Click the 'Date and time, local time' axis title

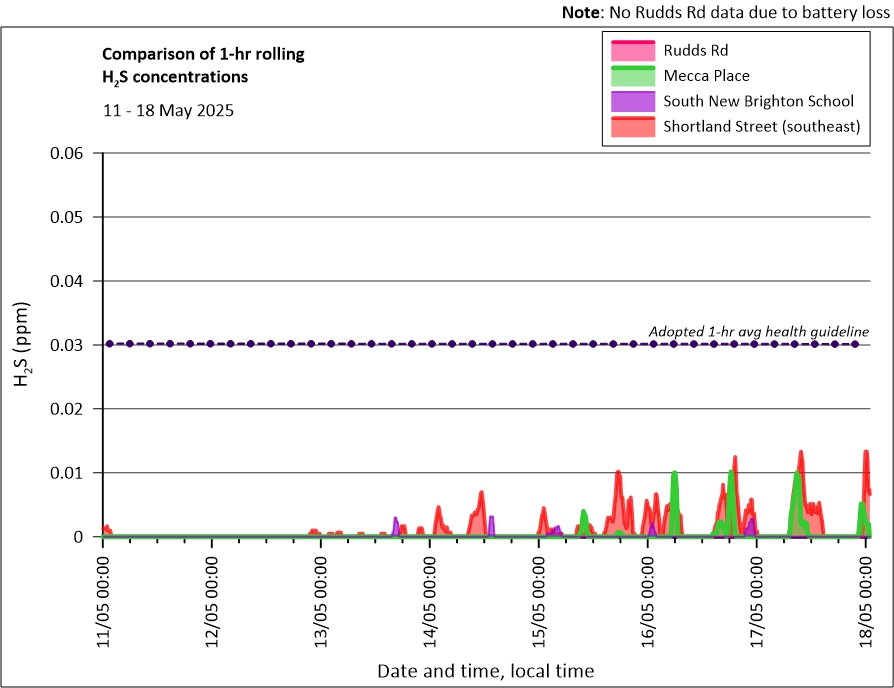485,670
